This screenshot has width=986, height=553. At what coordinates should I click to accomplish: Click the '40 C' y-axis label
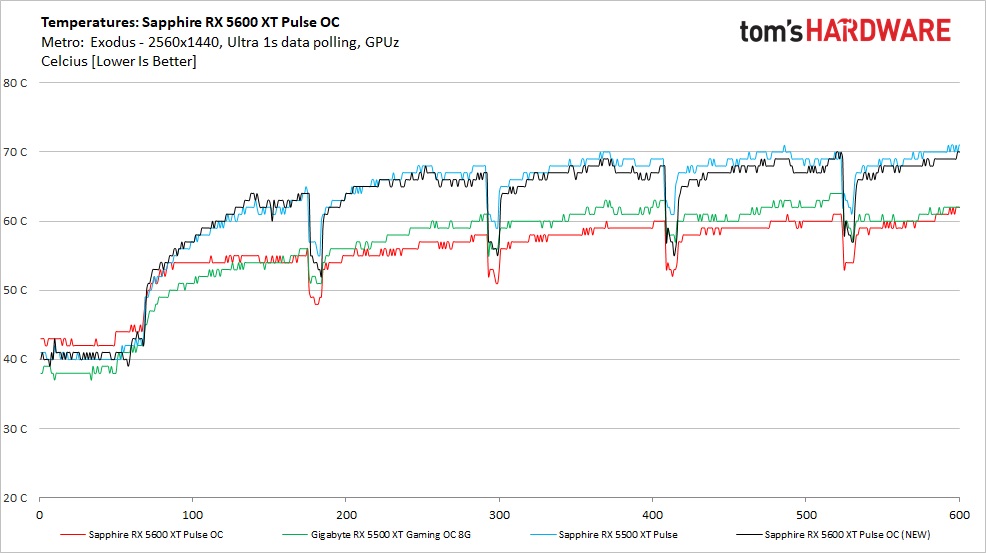15,360
